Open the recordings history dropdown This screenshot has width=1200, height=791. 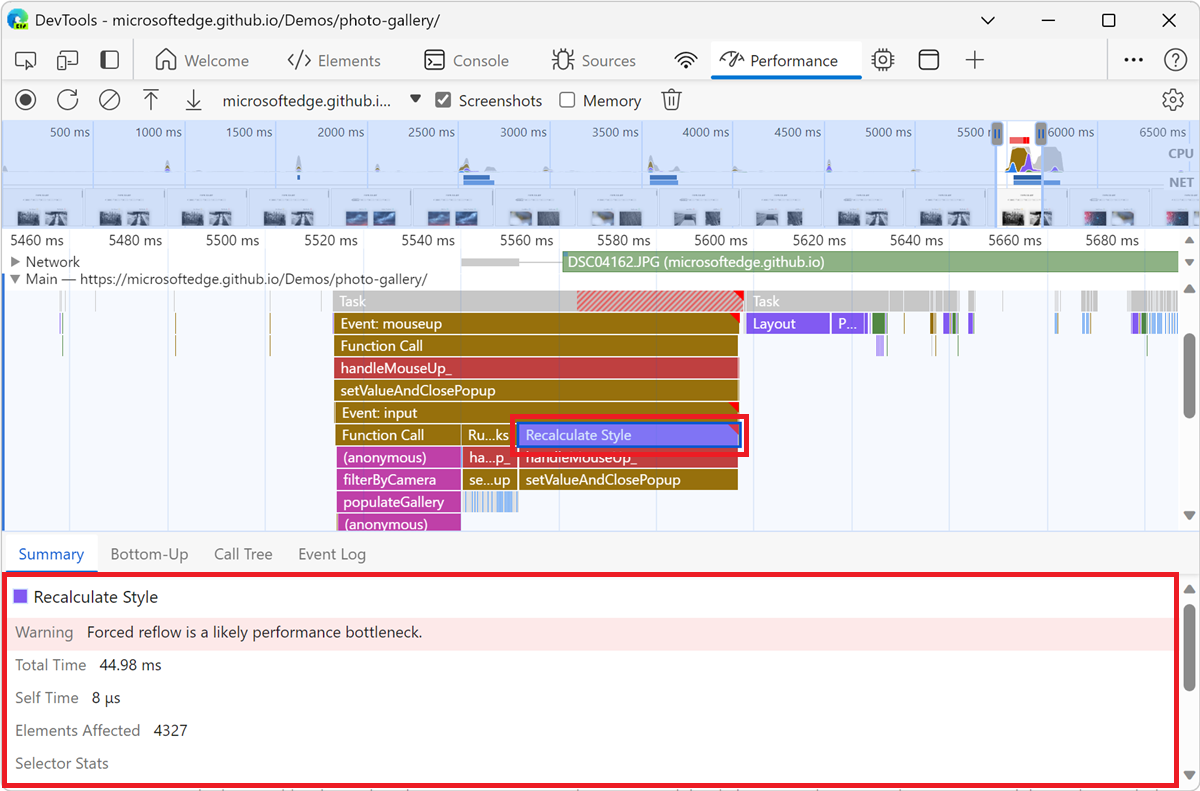pyautogui.click(x=414, y=99)
